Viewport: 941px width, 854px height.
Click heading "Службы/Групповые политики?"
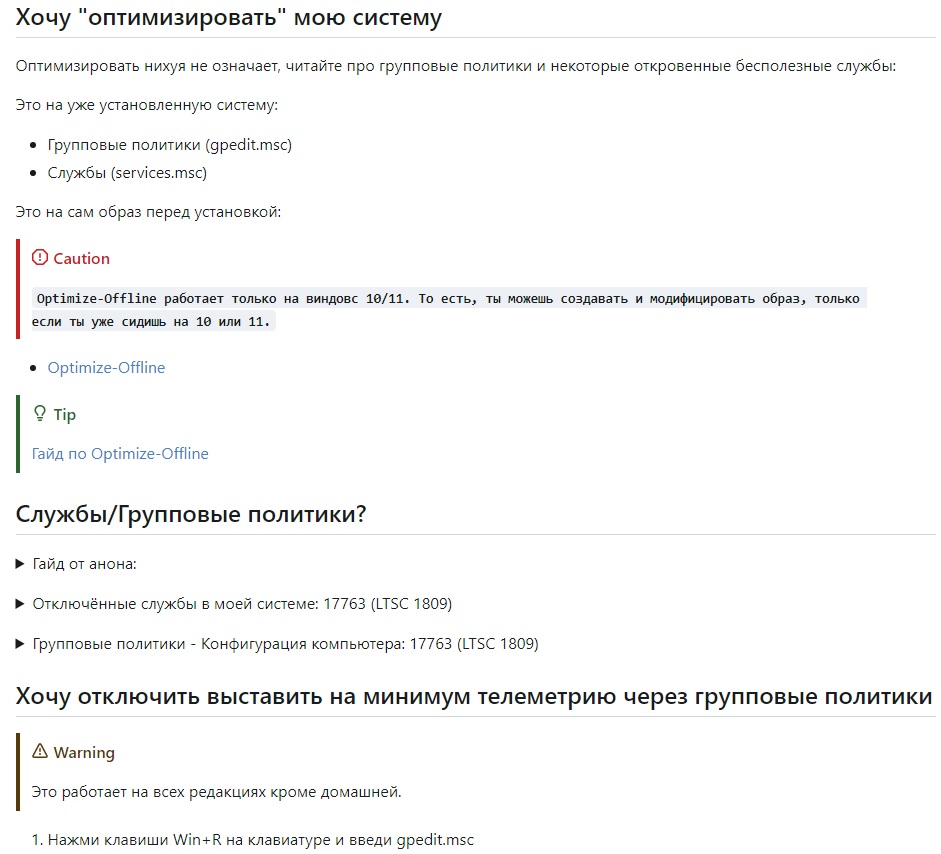[191, 514]
